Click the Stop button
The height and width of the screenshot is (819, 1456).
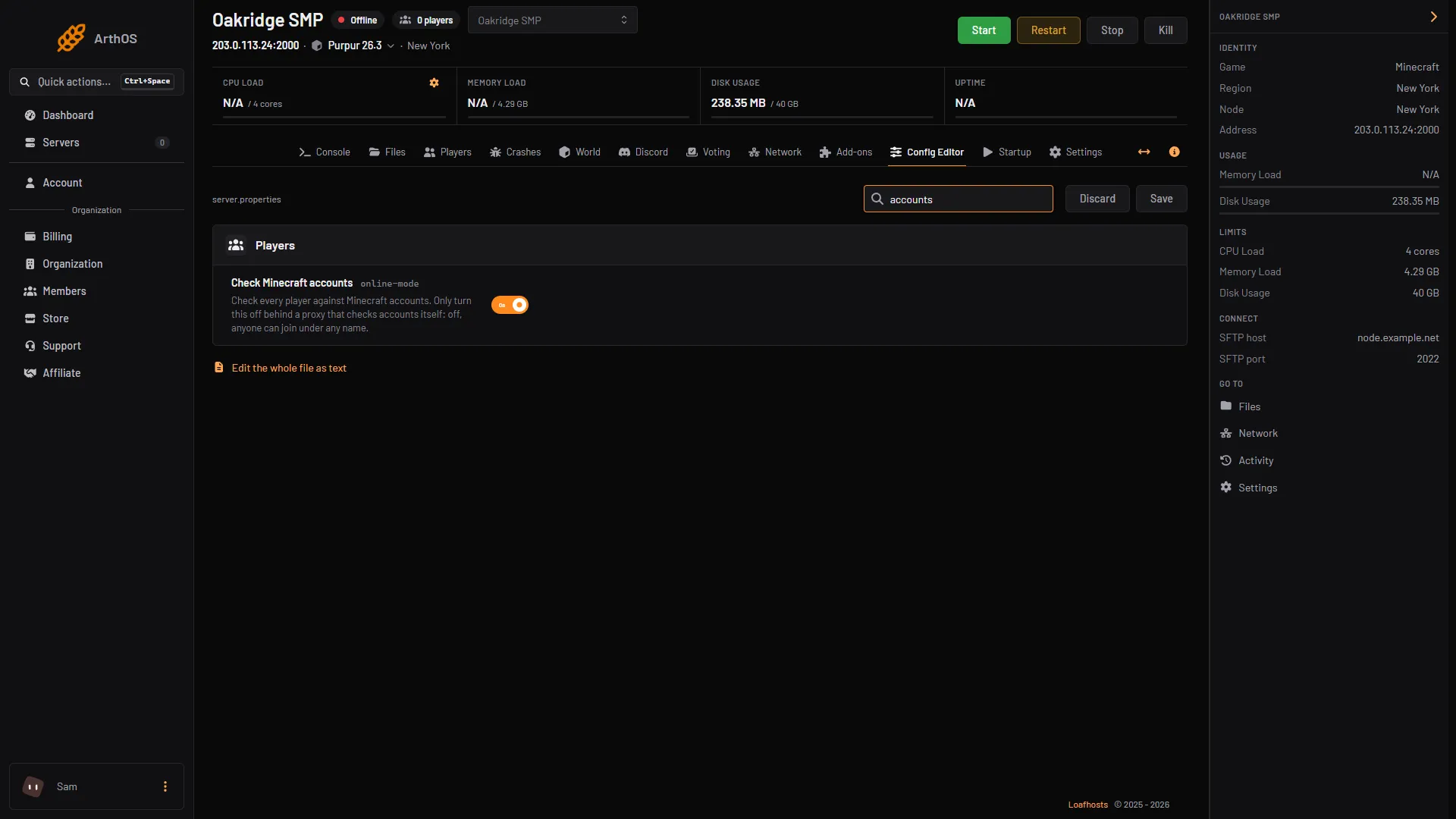pos(1112,30)
